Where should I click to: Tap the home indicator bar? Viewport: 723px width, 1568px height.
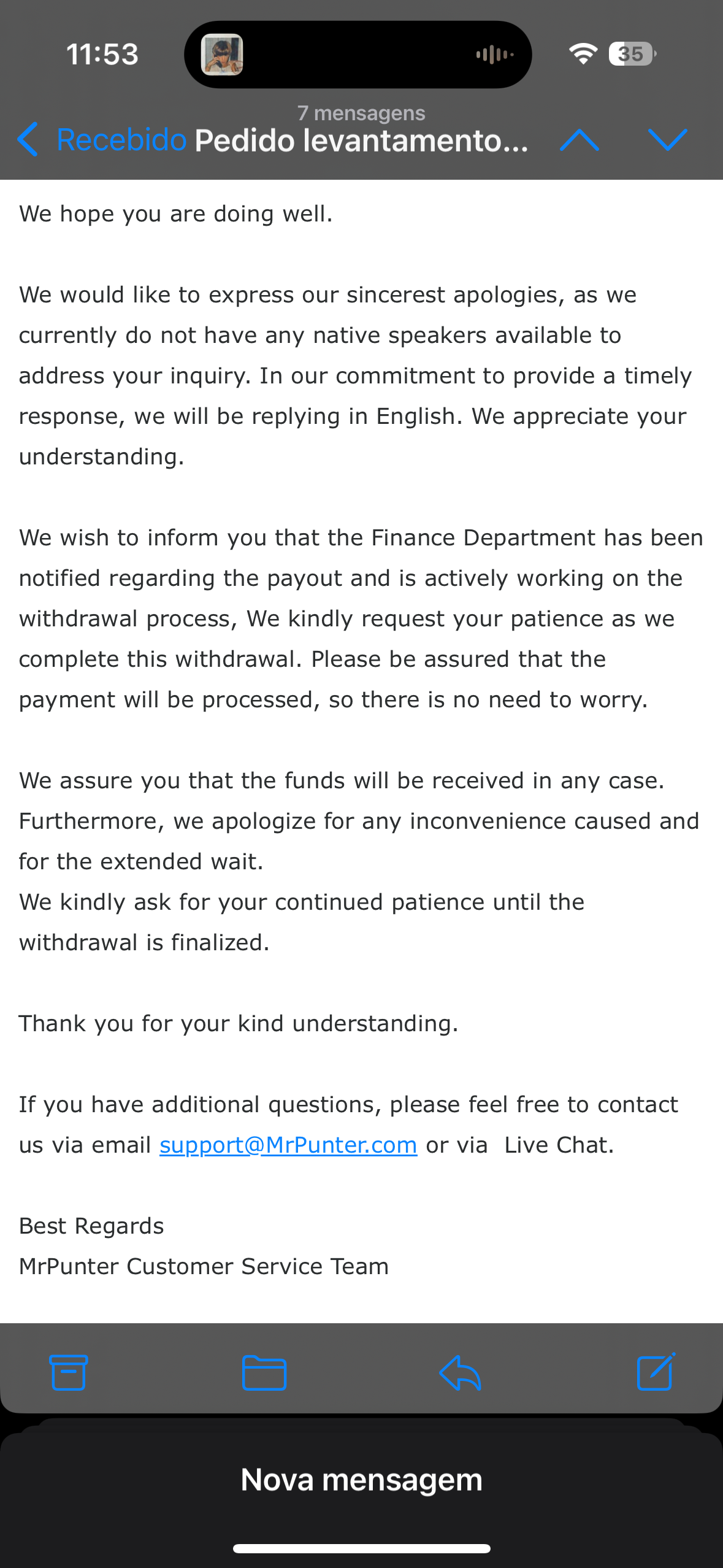(x=361, y=1548)
